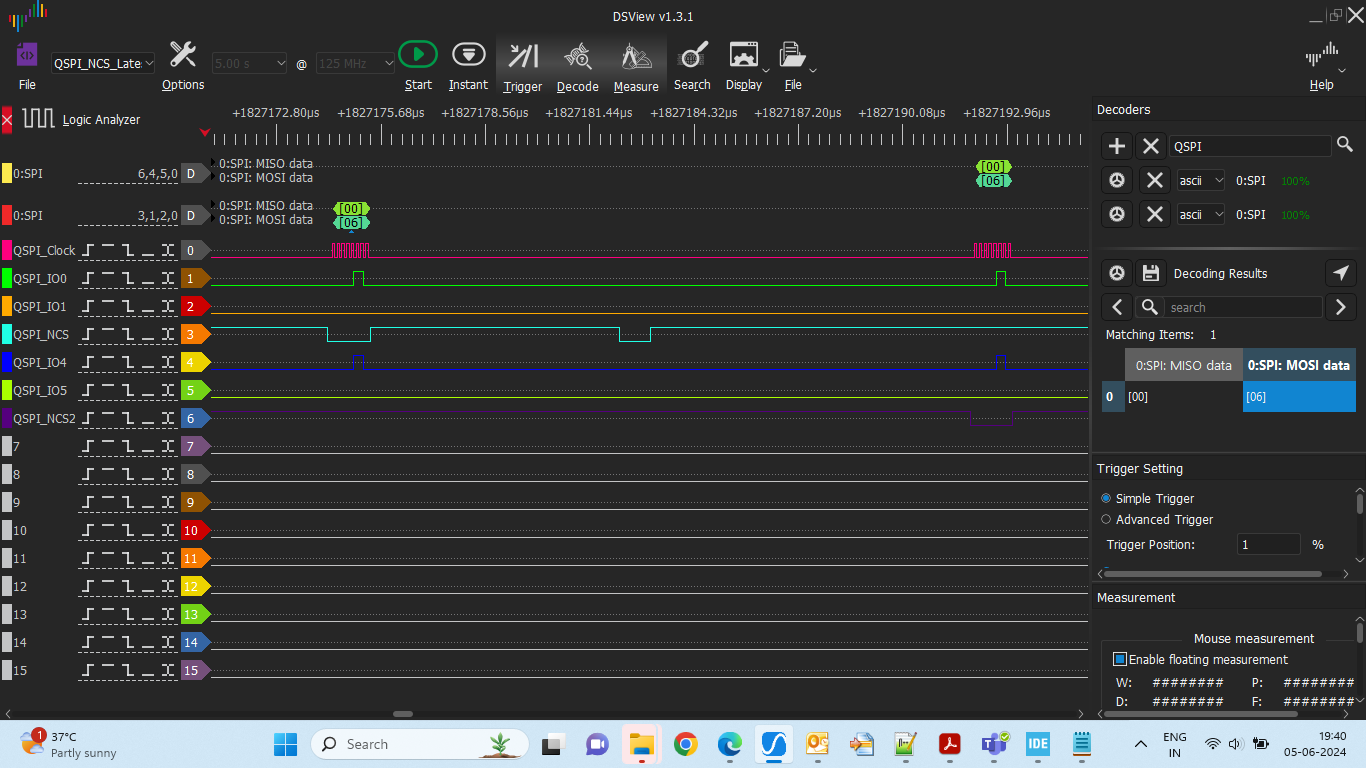Select the Simple Trigger radio button

click(1106, 498)
